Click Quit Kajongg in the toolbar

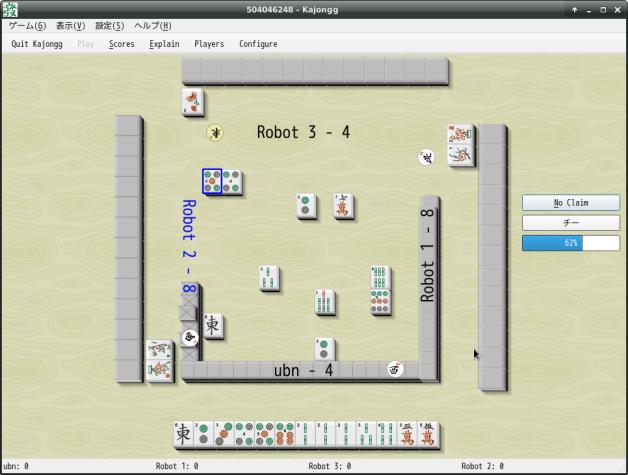[37, 44]
